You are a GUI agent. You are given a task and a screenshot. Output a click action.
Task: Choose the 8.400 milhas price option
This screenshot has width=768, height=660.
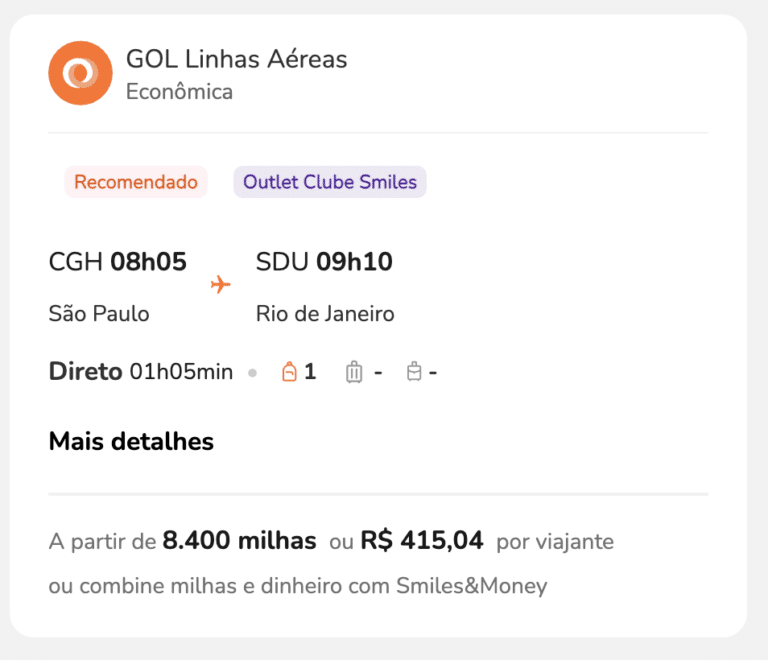coord(239,541)
